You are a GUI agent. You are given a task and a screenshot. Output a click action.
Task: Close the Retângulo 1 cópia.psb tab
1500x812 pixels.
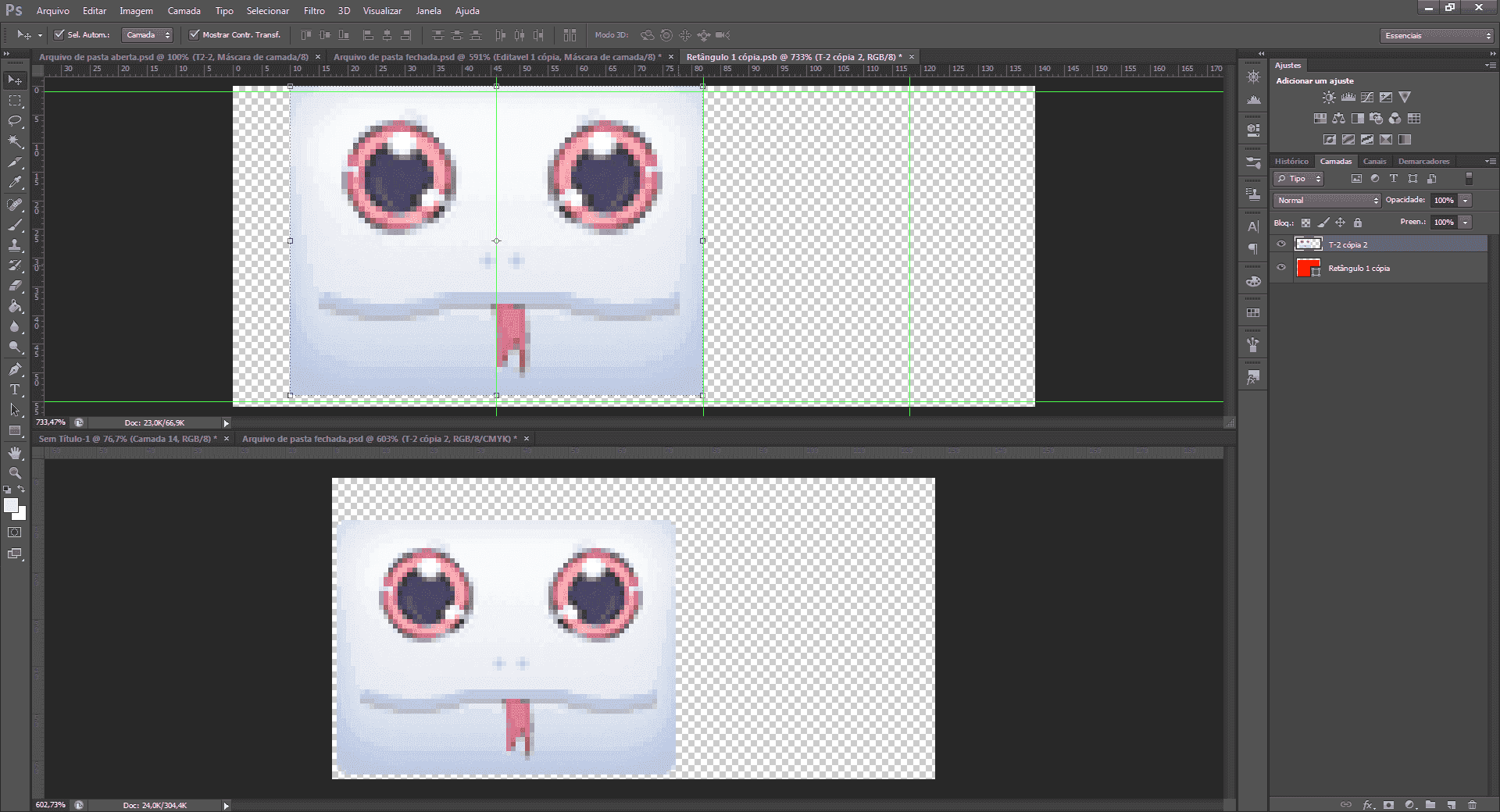911,57
